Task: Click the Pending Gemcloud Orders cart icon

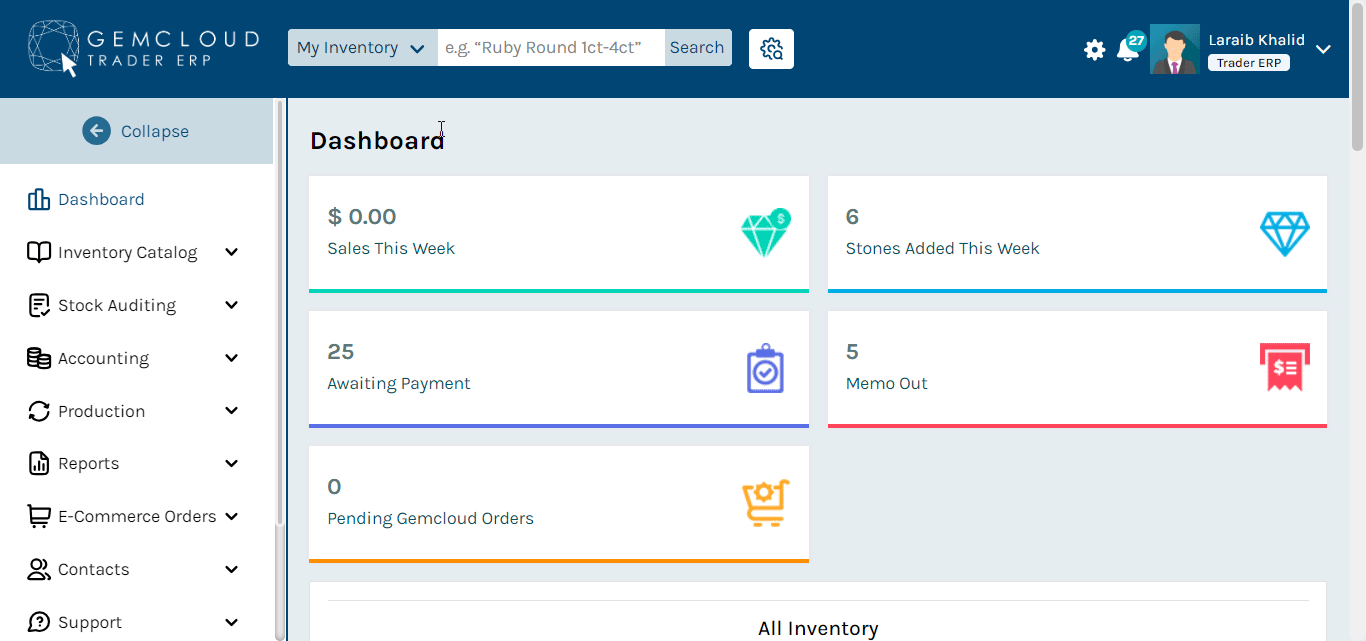Action: click(x=765, y=503)
